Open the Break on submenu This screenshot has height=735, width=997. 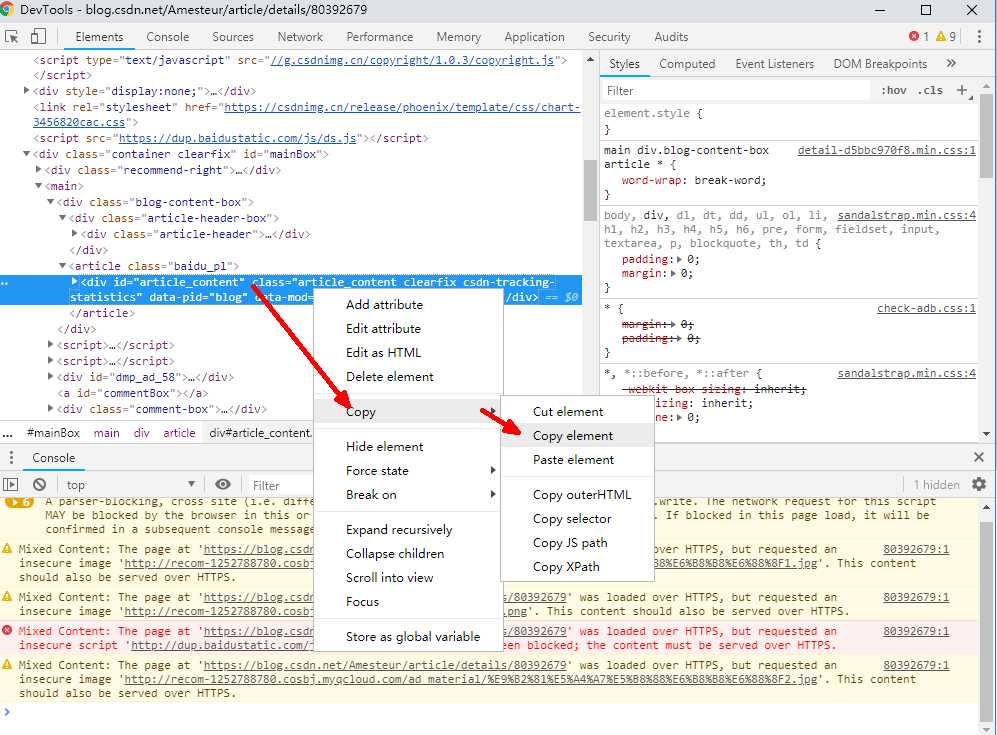408,495
